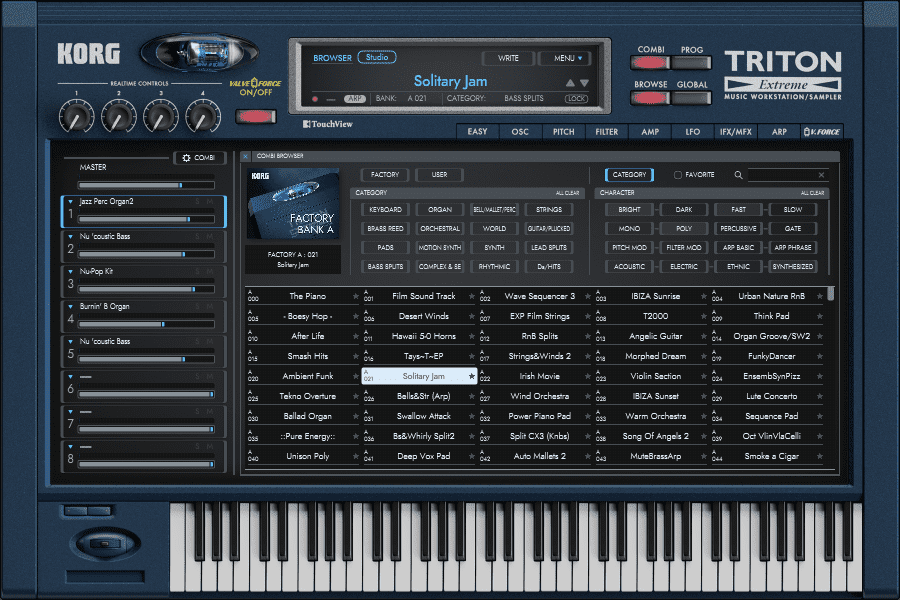
Task: Favorite star for Film Sound Track
Action: 472,296
